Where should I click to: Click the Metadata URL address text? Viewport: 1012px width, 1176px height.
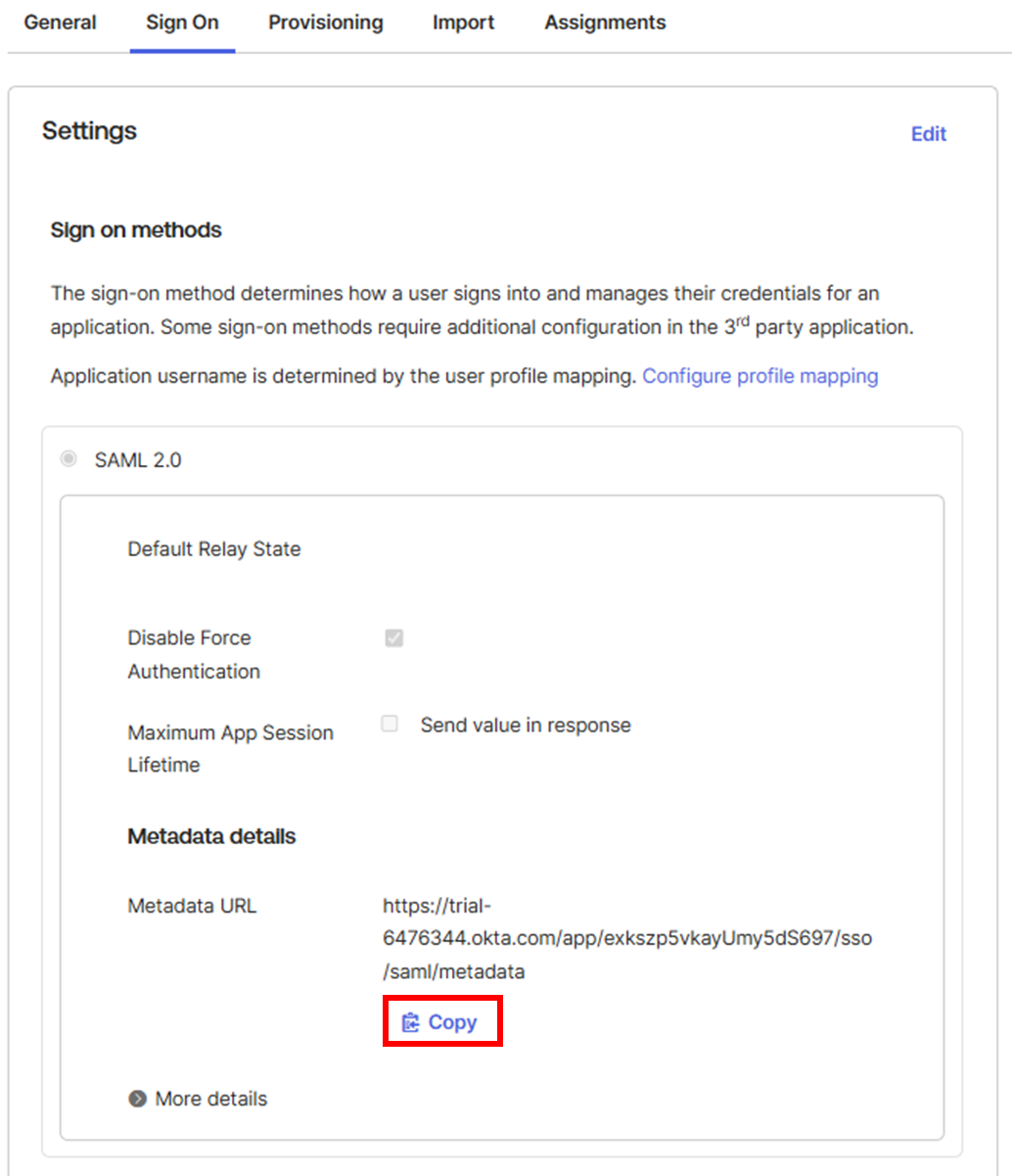(x=627, y=938)
